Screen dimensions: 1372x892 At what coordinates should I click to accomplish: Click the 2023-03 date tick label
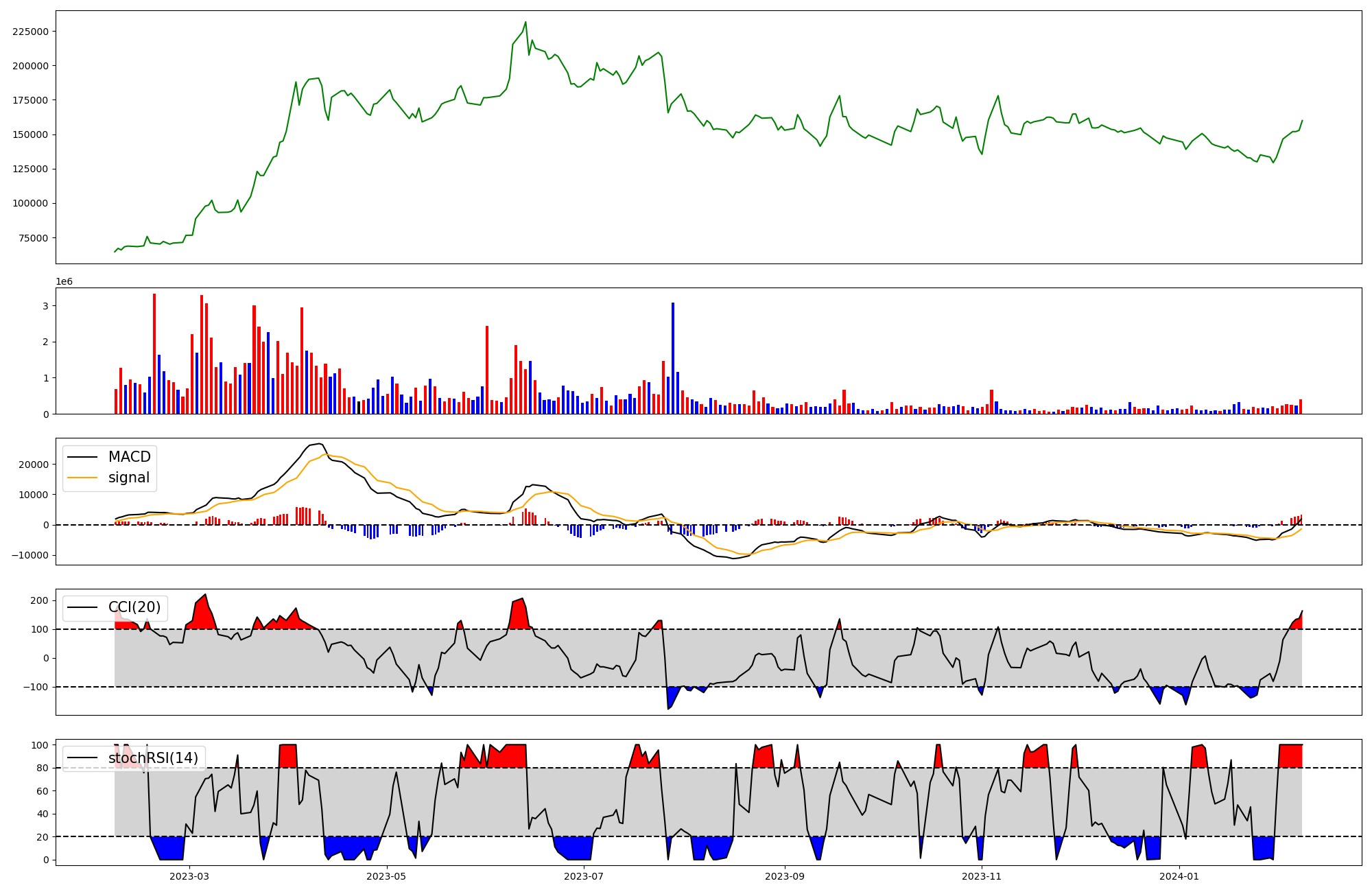tap(189, 876)
